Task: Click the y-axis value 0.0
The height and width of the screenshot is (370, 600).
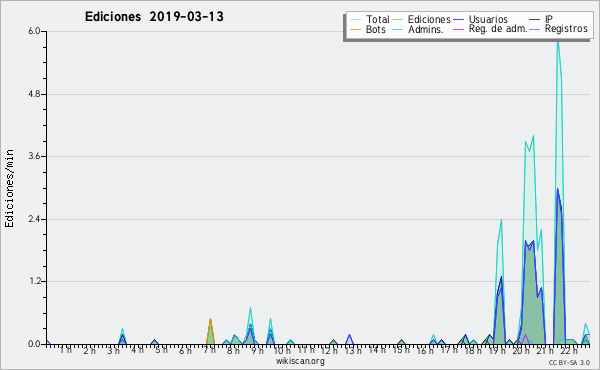Action: click(34, 344)
